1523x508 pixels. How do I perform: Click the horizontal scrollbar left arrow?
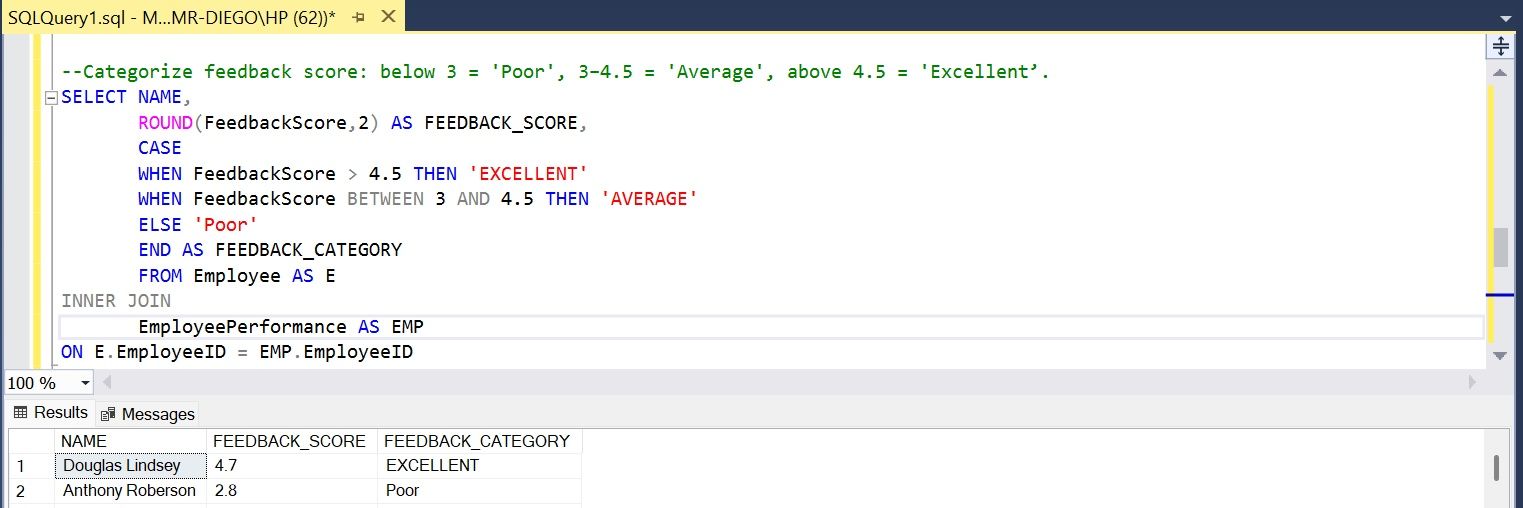(107, 383)
